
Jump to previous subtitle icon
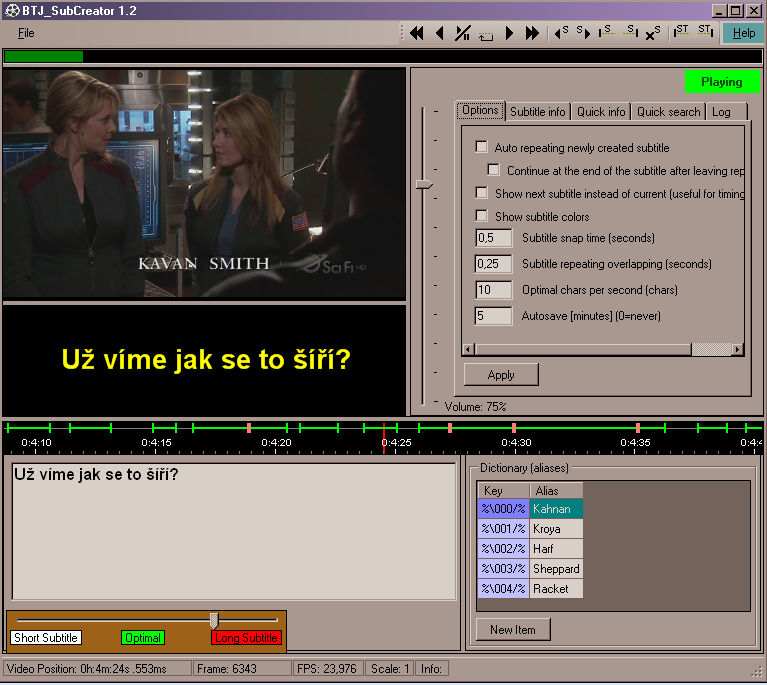tap(561, 33)
